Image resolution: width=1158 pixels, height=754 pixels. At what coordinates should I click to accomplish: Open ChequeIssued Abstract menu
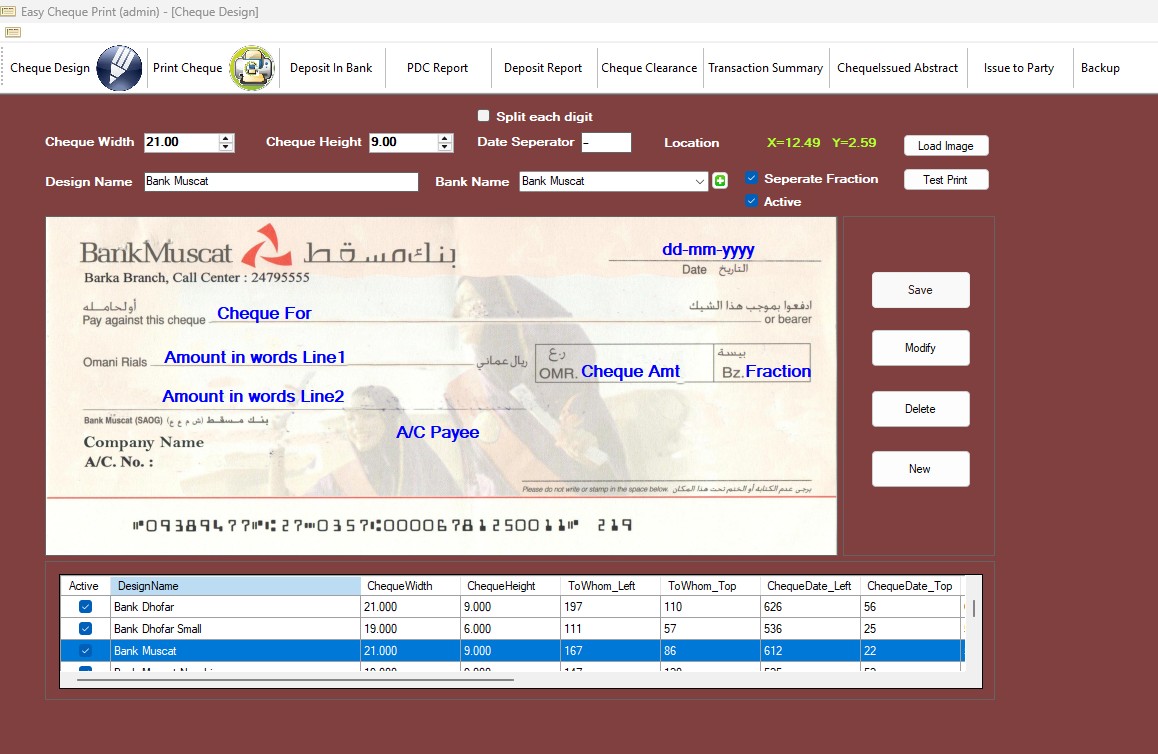[x=897, y=68]
